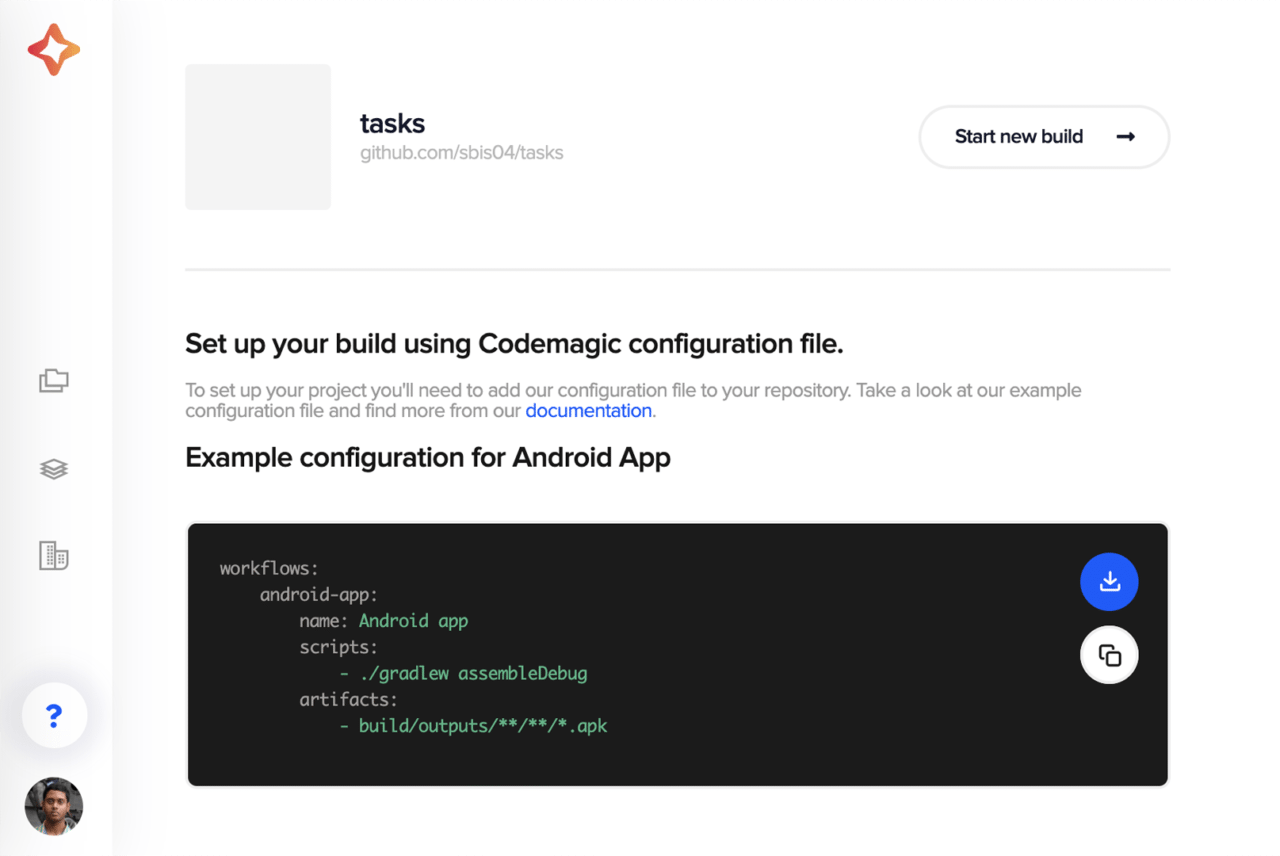Screen dimensions: 1280x856
Task: Click the 'scripts:' line in the code
Action: click(x=339, y=647)
